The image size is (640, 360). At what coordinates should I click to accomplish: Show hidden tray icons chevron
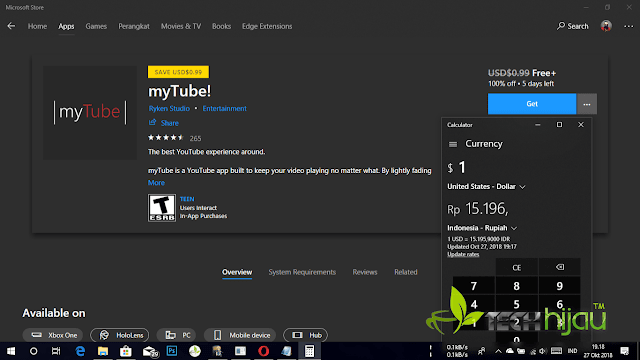[x=498, y=351]
